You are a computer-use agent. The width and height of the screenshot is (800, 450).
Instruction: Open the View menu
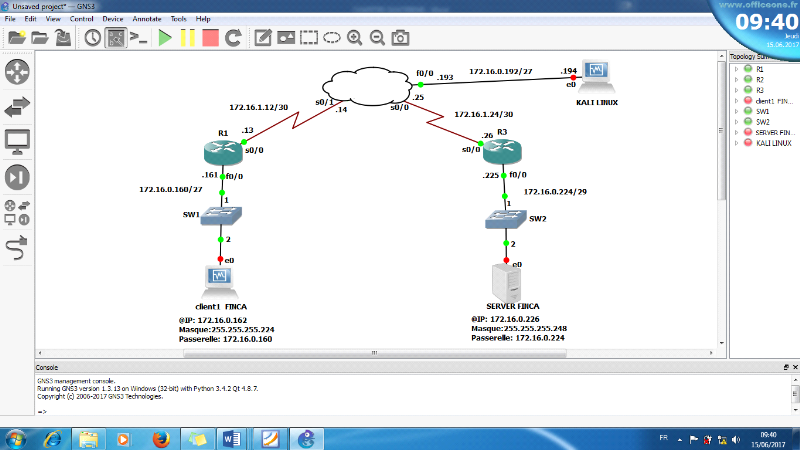pos(53,19)
